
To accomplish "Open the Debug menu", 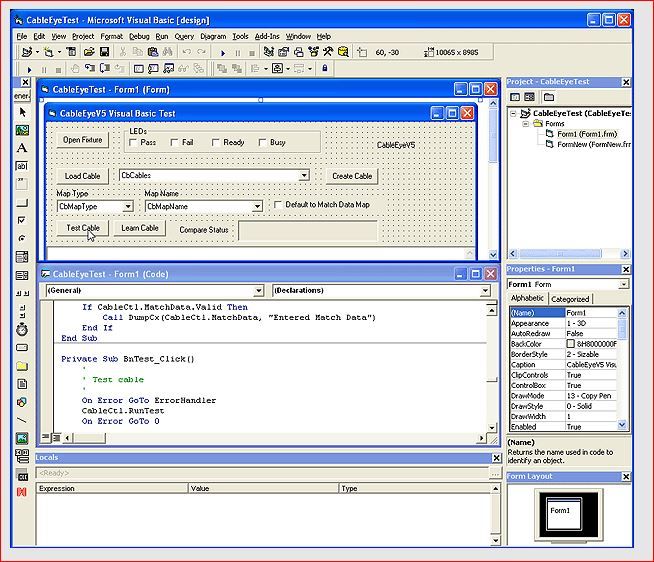I will (x=139, y=36).
